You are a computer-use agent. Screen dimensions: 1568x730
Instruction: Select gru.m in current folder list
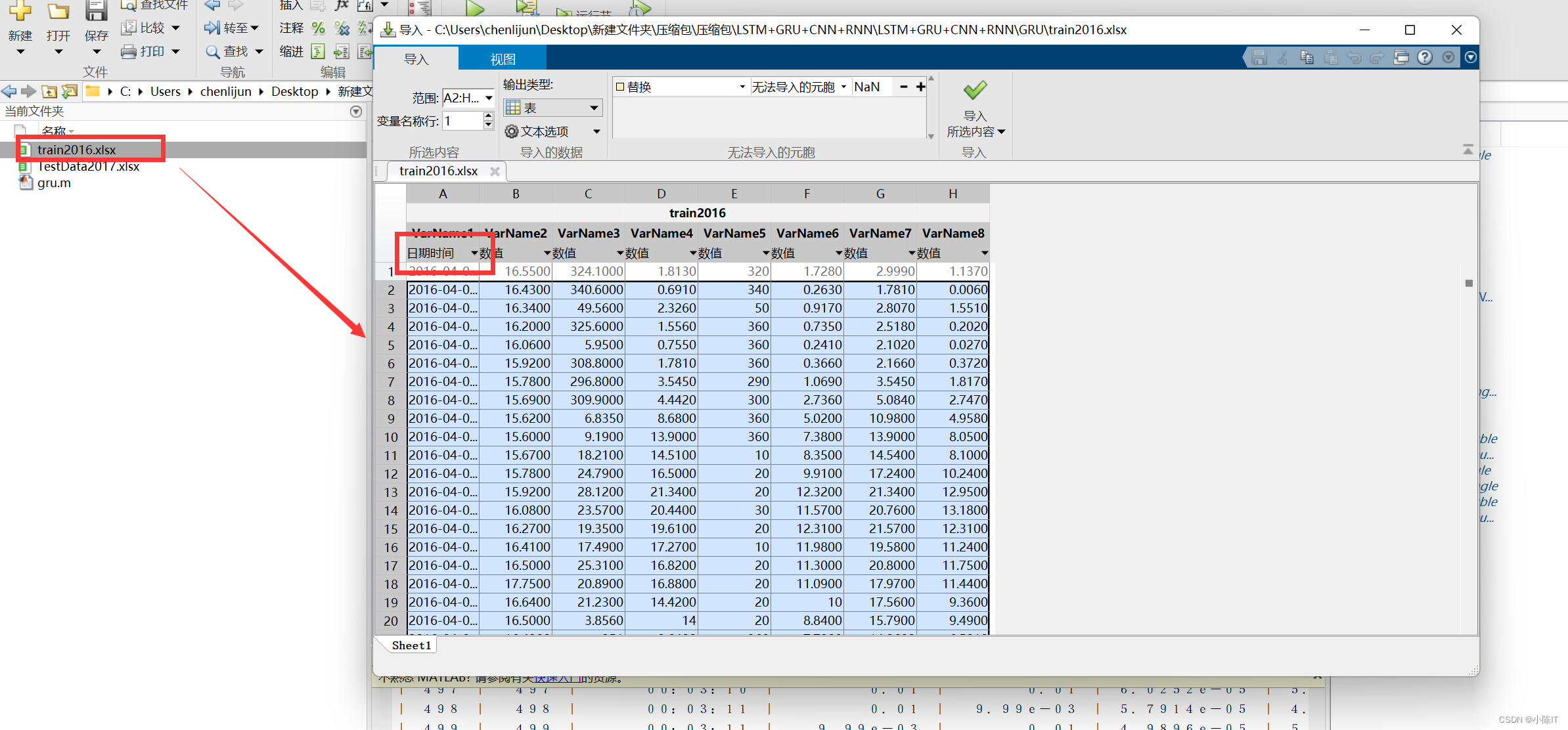[54, 182]
